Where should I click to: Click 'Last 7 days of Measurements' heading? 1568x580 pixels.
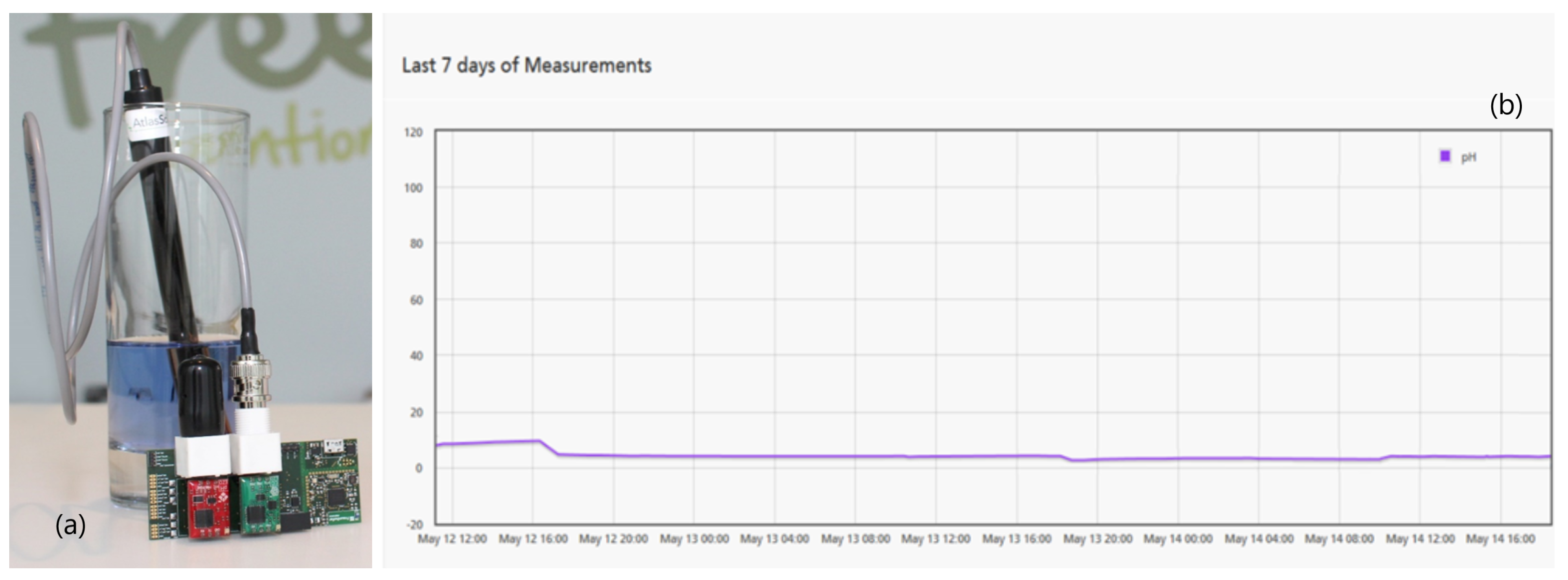pyautogui.click(x=527, y=65)
